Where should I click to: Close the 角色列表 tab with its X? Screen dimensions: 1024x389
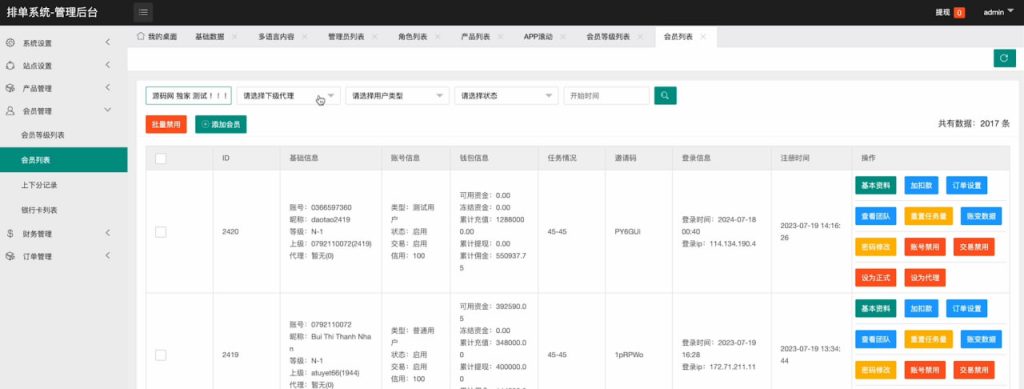point(438,37)
